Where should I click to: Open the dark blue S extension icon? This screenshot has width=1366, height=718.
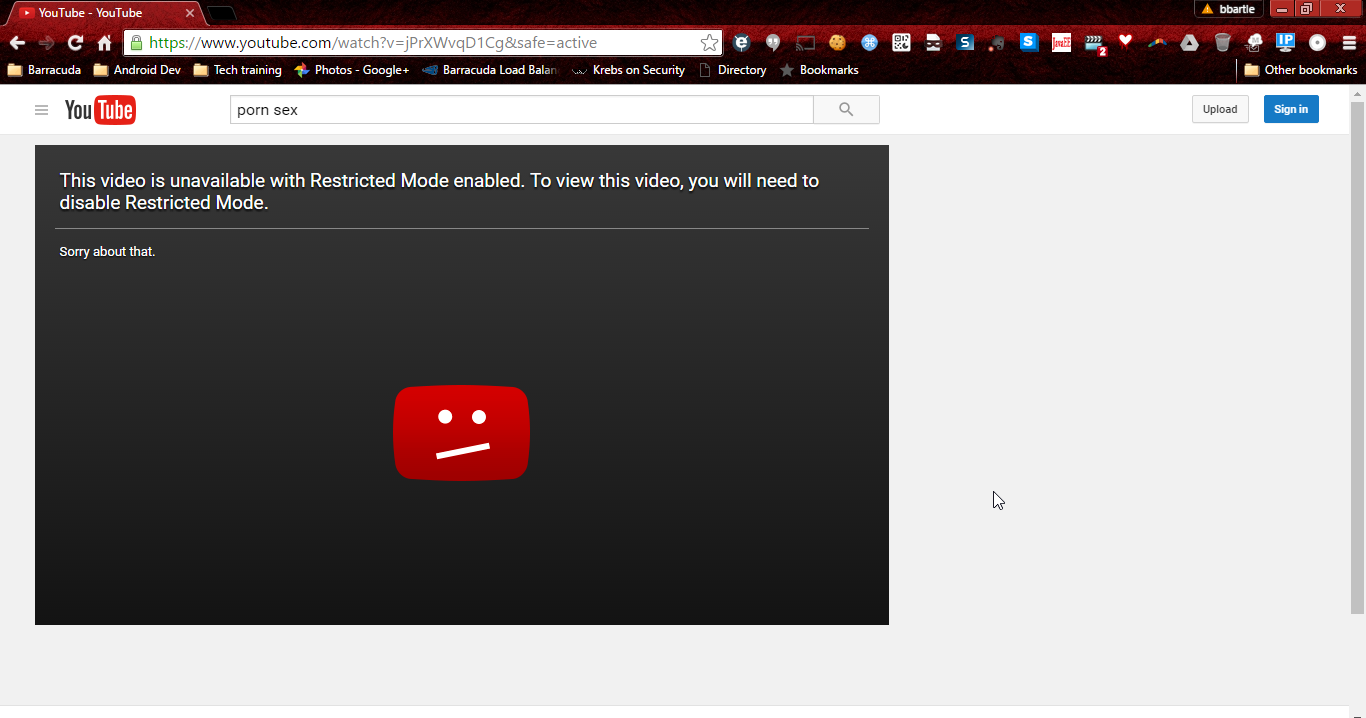[965, 43]
